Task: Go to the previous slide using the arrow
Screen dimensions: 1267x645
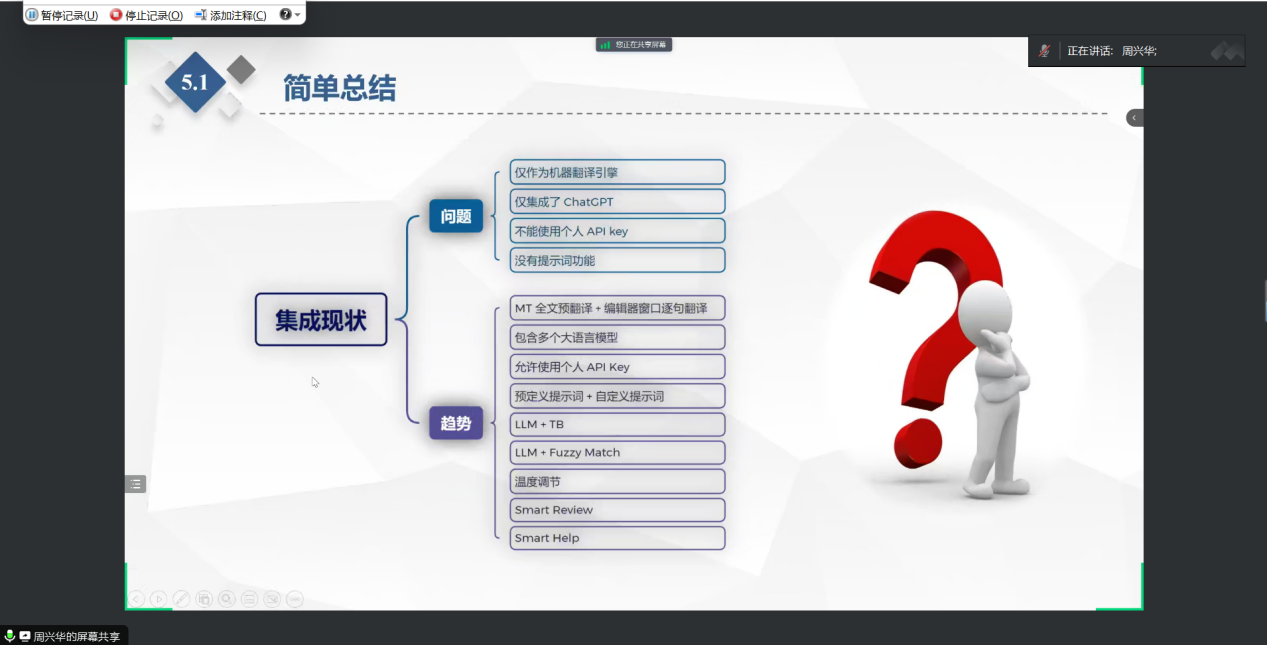Action: click(136, 599)
